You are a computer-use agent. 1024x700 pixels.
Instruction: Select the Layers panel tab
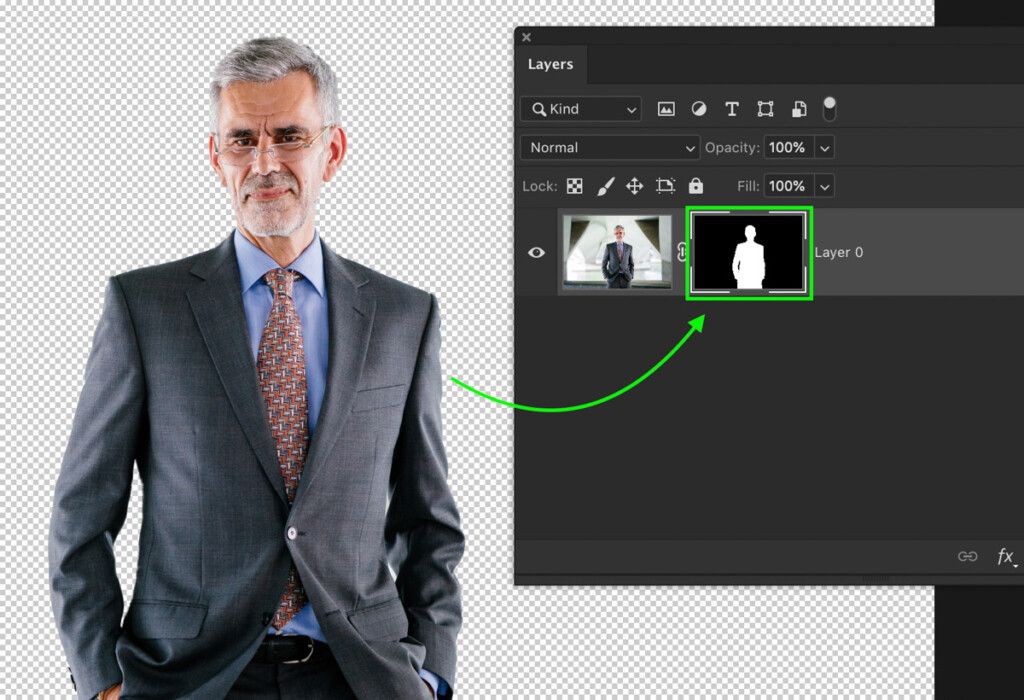(550, 64)
